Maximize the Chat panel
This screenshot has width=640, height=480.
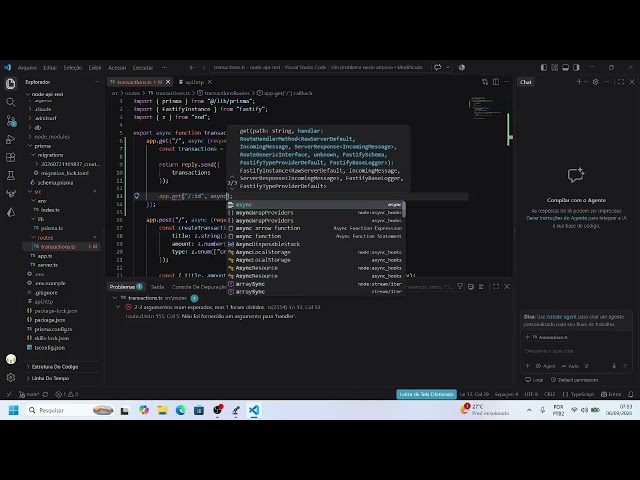pyautogui.click(x=621, y=82)
